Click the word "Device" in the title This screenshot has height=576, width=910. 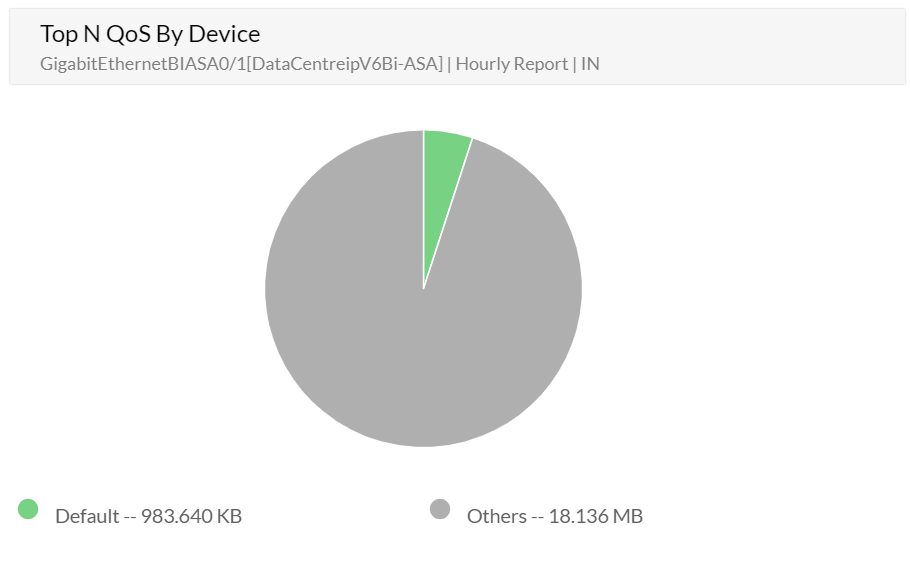tap(224, 34)
